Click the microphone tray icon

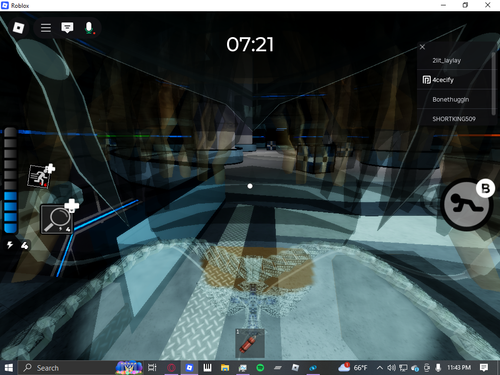tap(438, 368)
